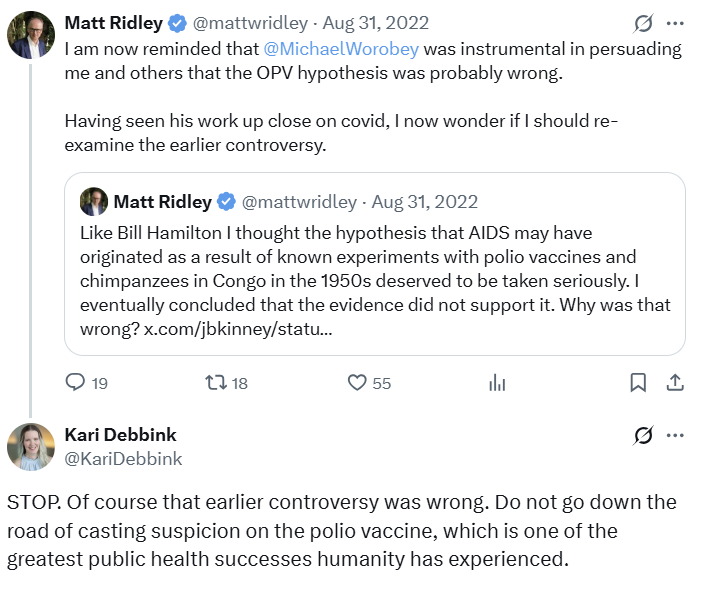Image resolution: width=702 pixels, height=589 pixels.
Task: Click the Grok icon on Matt Ridley's tweet
Action: pos(645,22)
